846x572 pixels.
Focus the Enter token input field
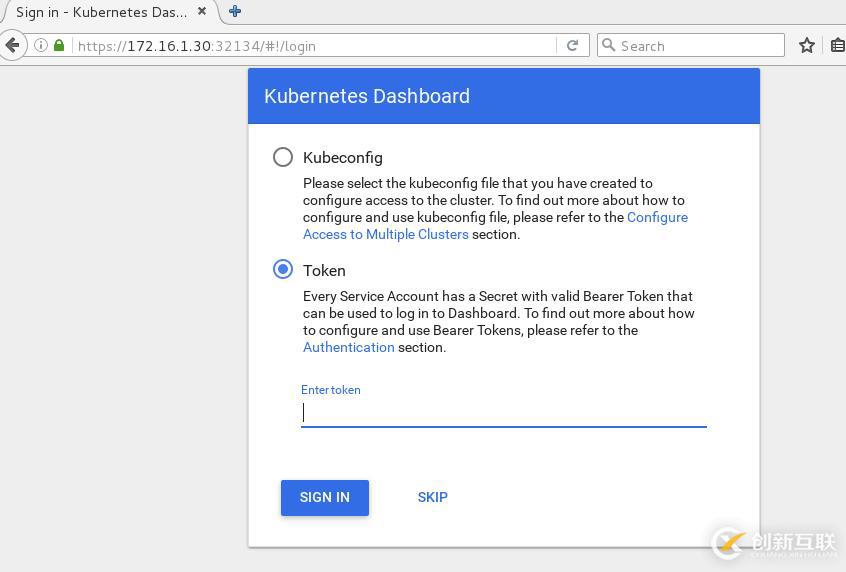(503, 413)
